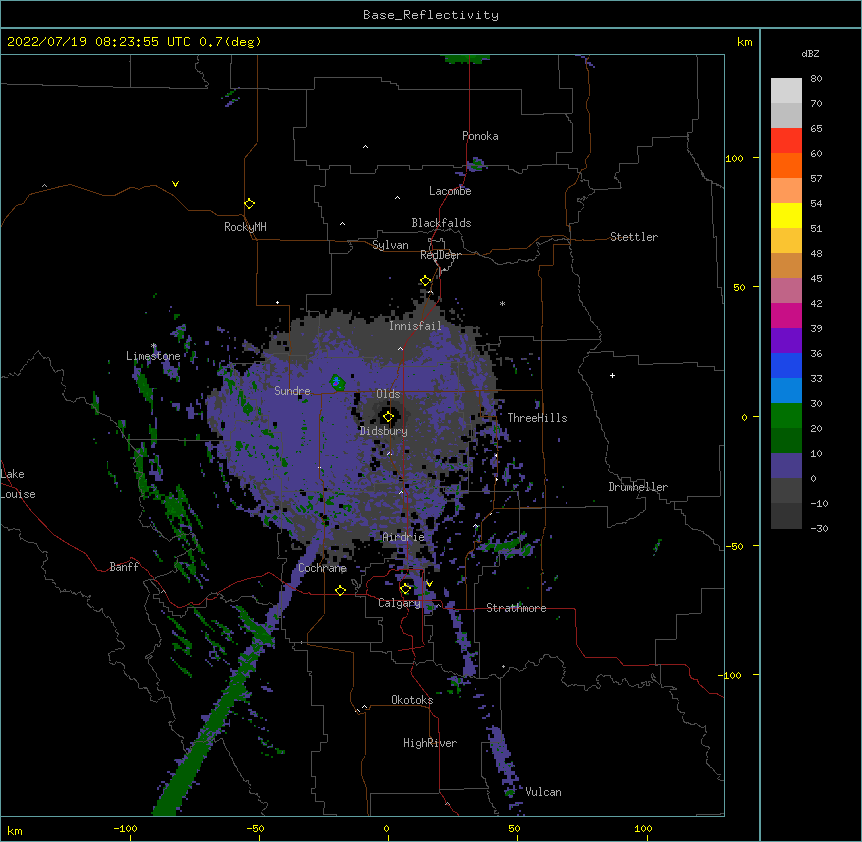This screenshot has width=862, height=842.
Task: Click the Banff label
Action: (x=124, y=567)
